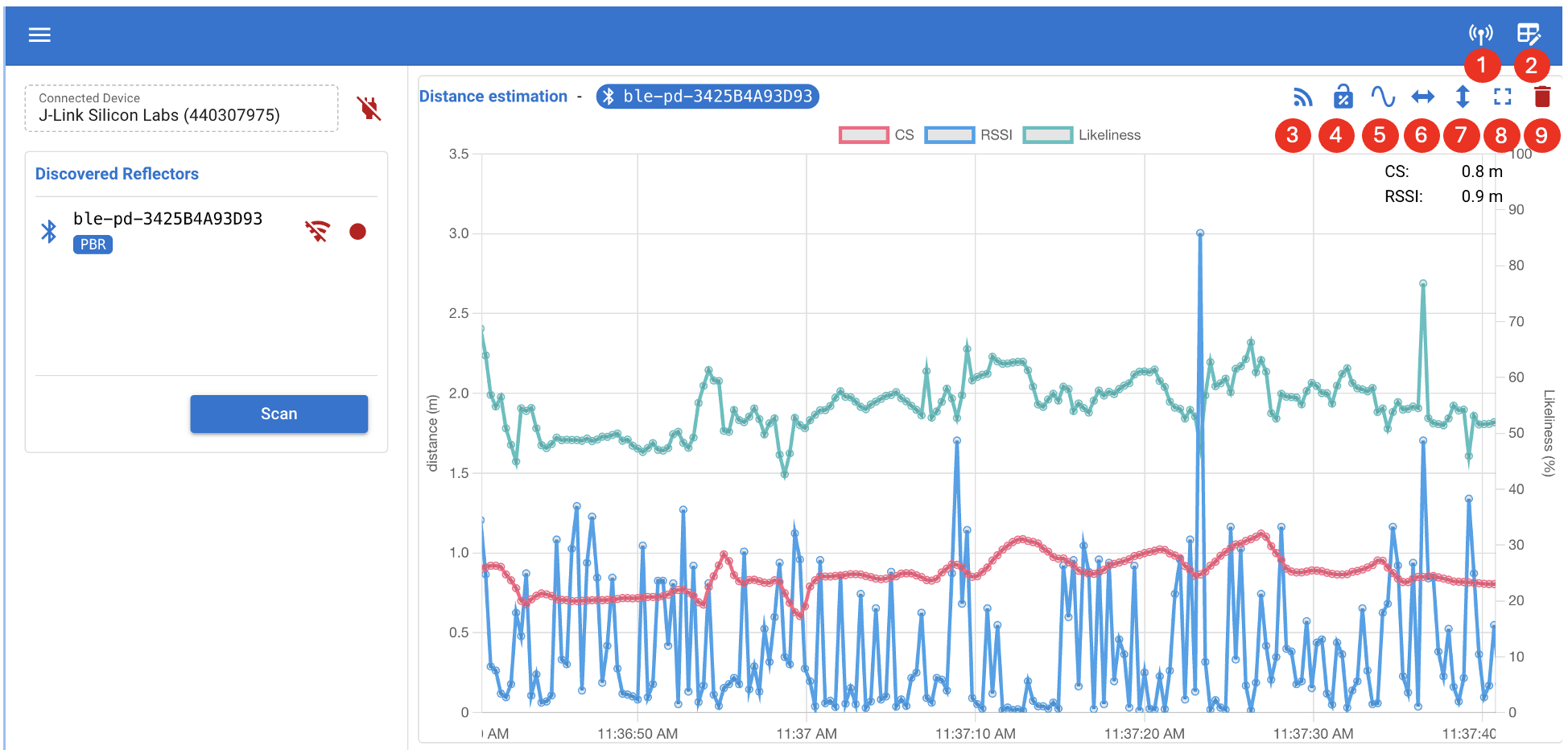The width and height of the screenshot is (1568, 750).
Task: Click the Connected Device field
Action: coord(182,109)
